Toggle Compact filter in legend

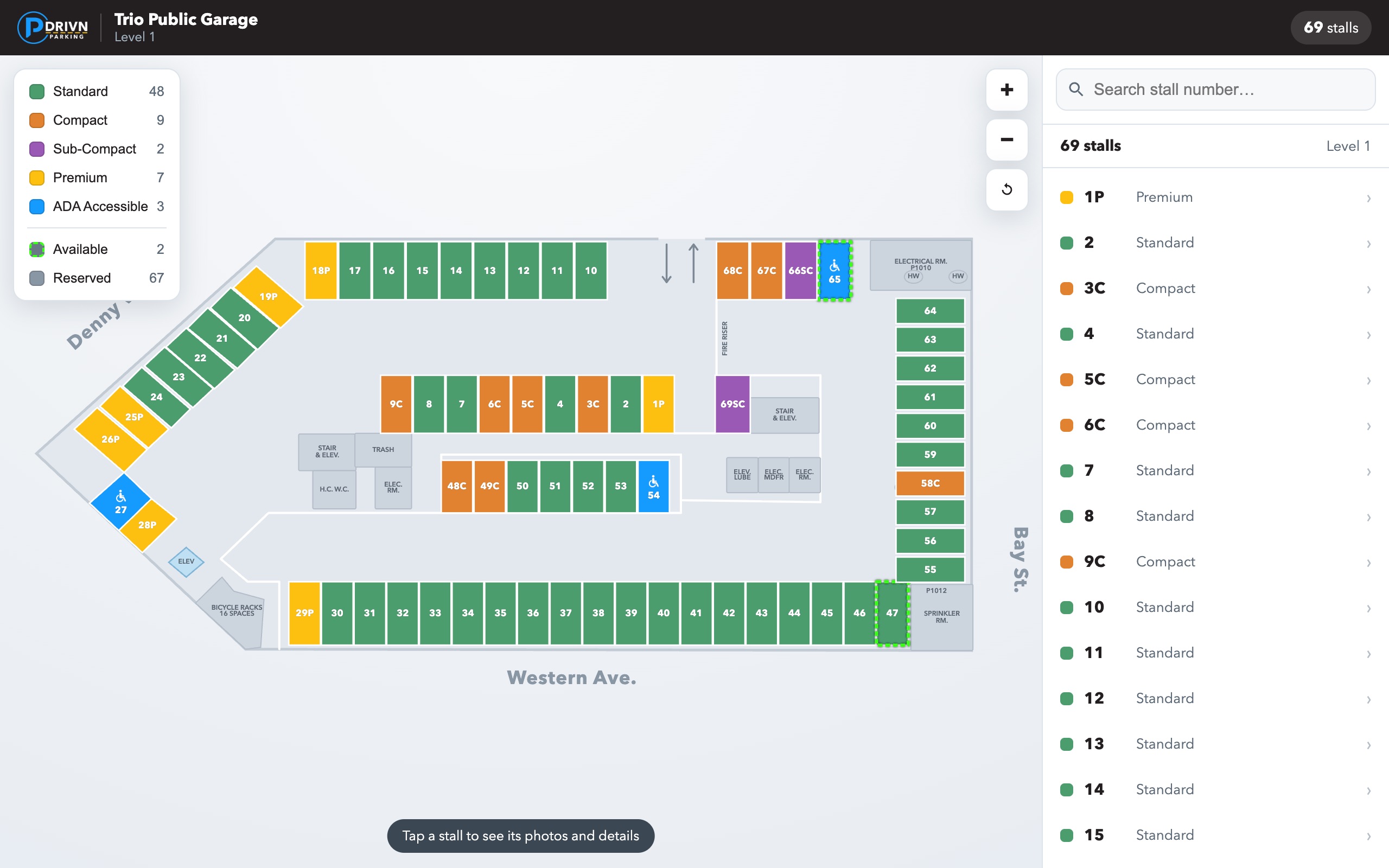[x=97, y=120]
